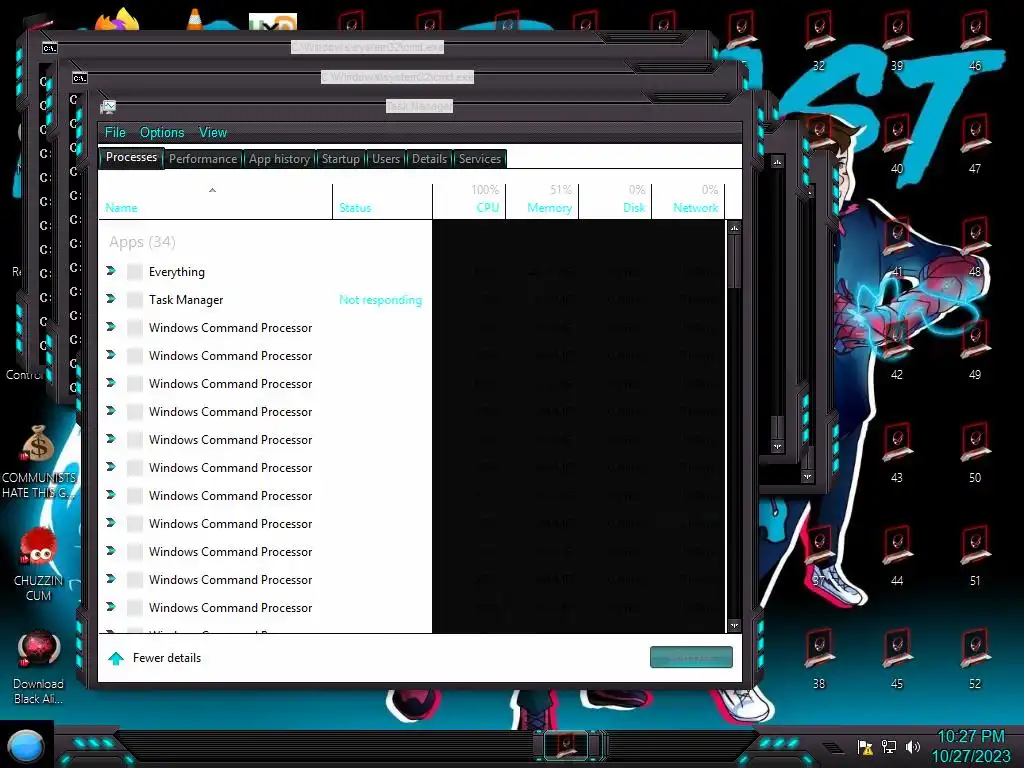The image size is (1024, 768).
Task: Open the Options menu
Action: click(162, 133)
